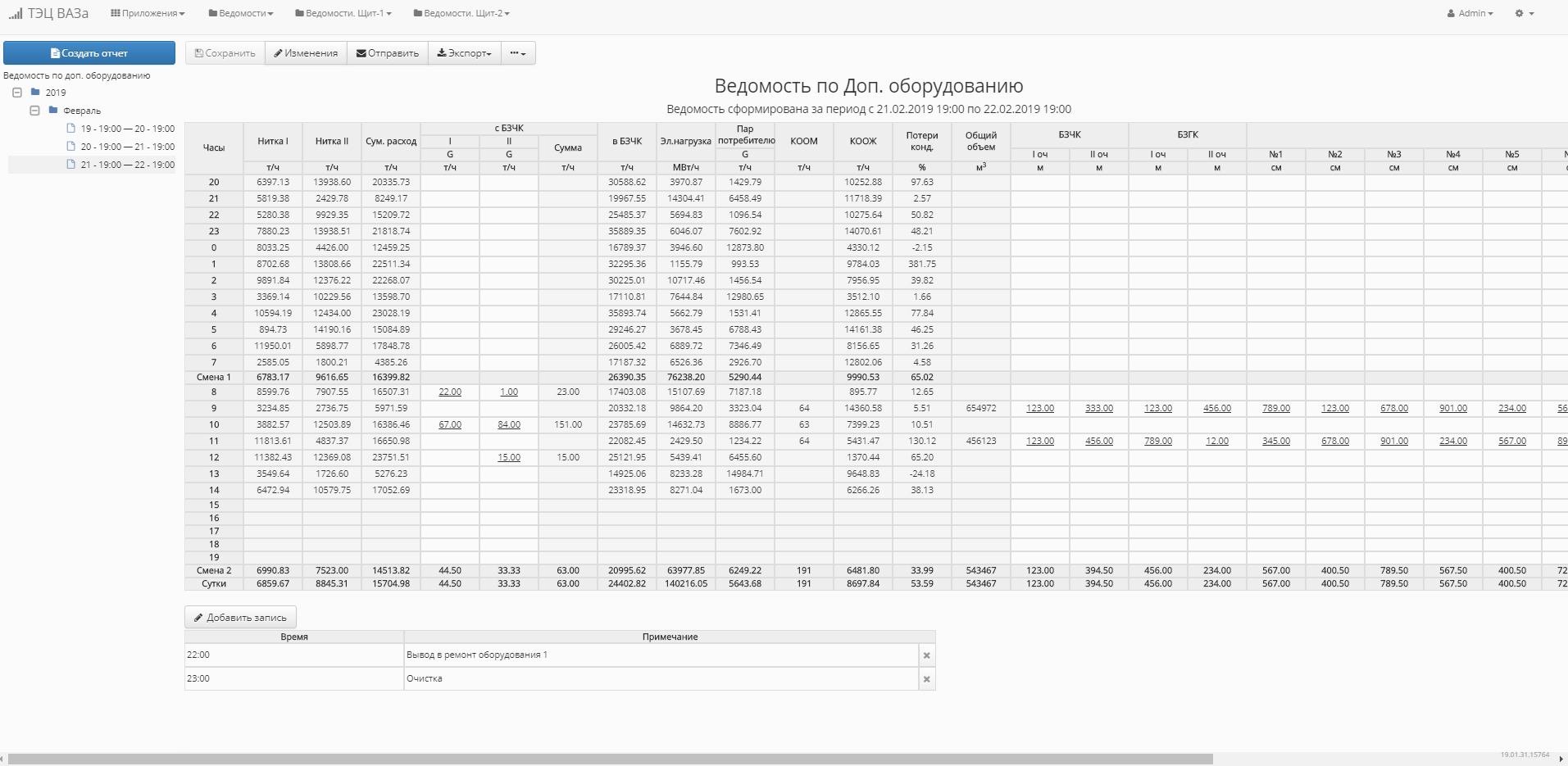Collapse the 2019 tree node

coord(17,93)
